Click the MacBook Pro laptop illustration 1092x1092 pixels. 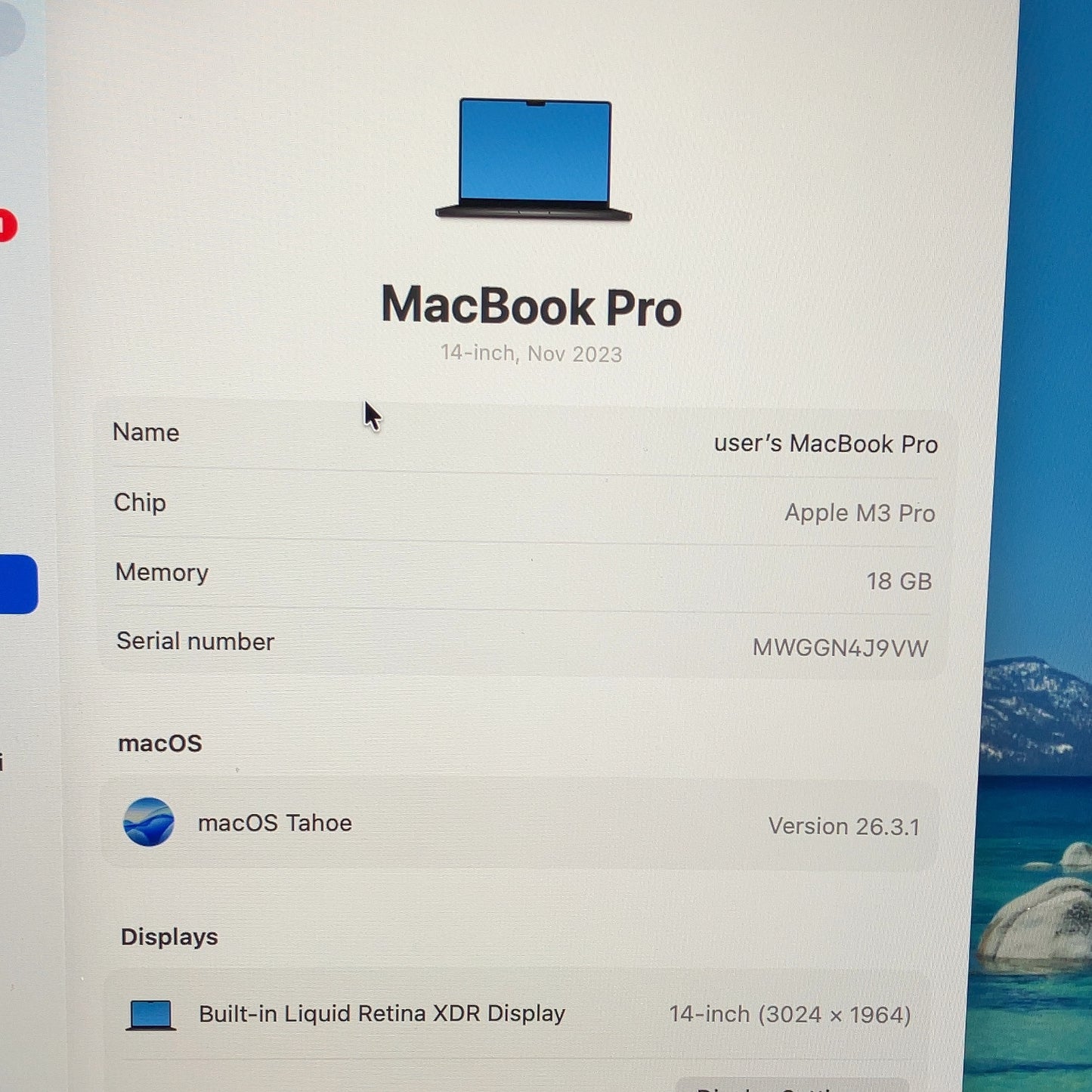tap(534, 159)
